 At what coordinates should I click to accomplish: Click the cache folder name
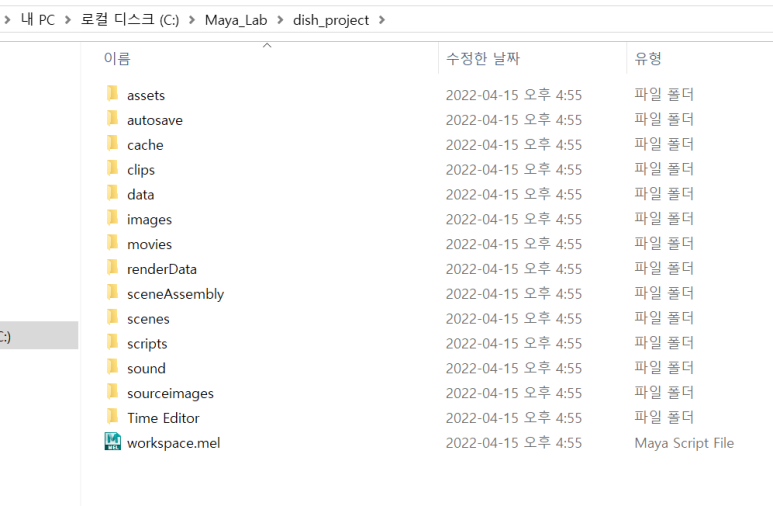(145, 145)
